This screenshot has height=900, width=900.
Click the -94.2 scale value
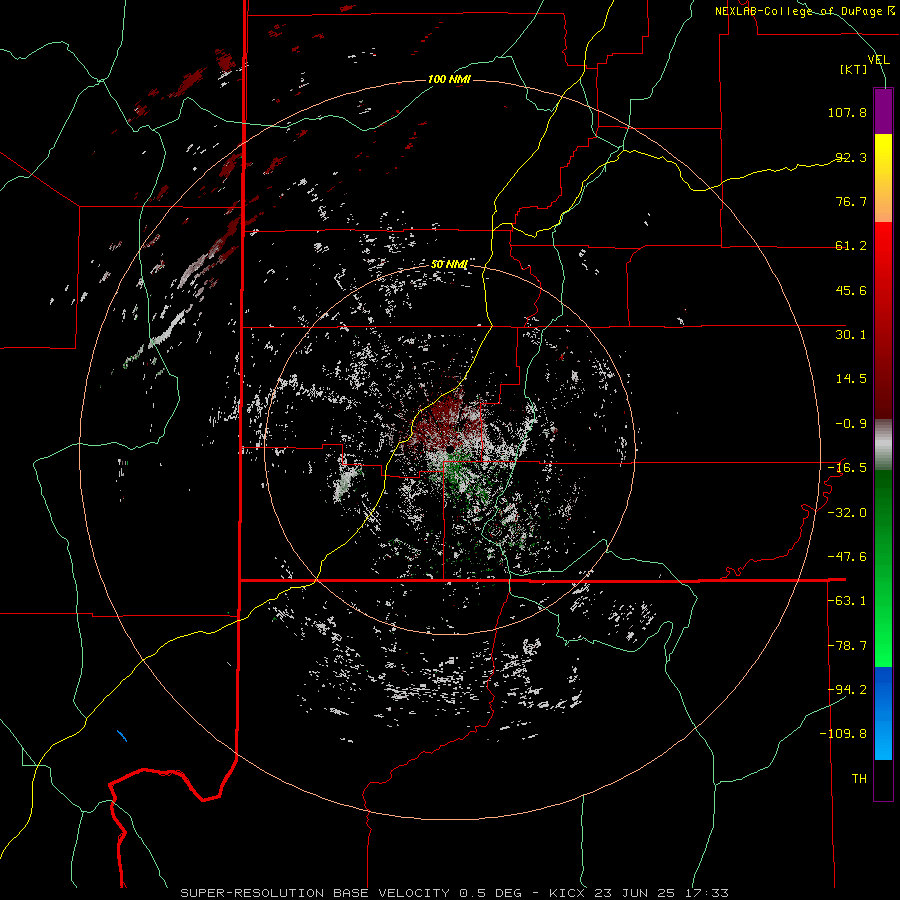coord(847,689)
